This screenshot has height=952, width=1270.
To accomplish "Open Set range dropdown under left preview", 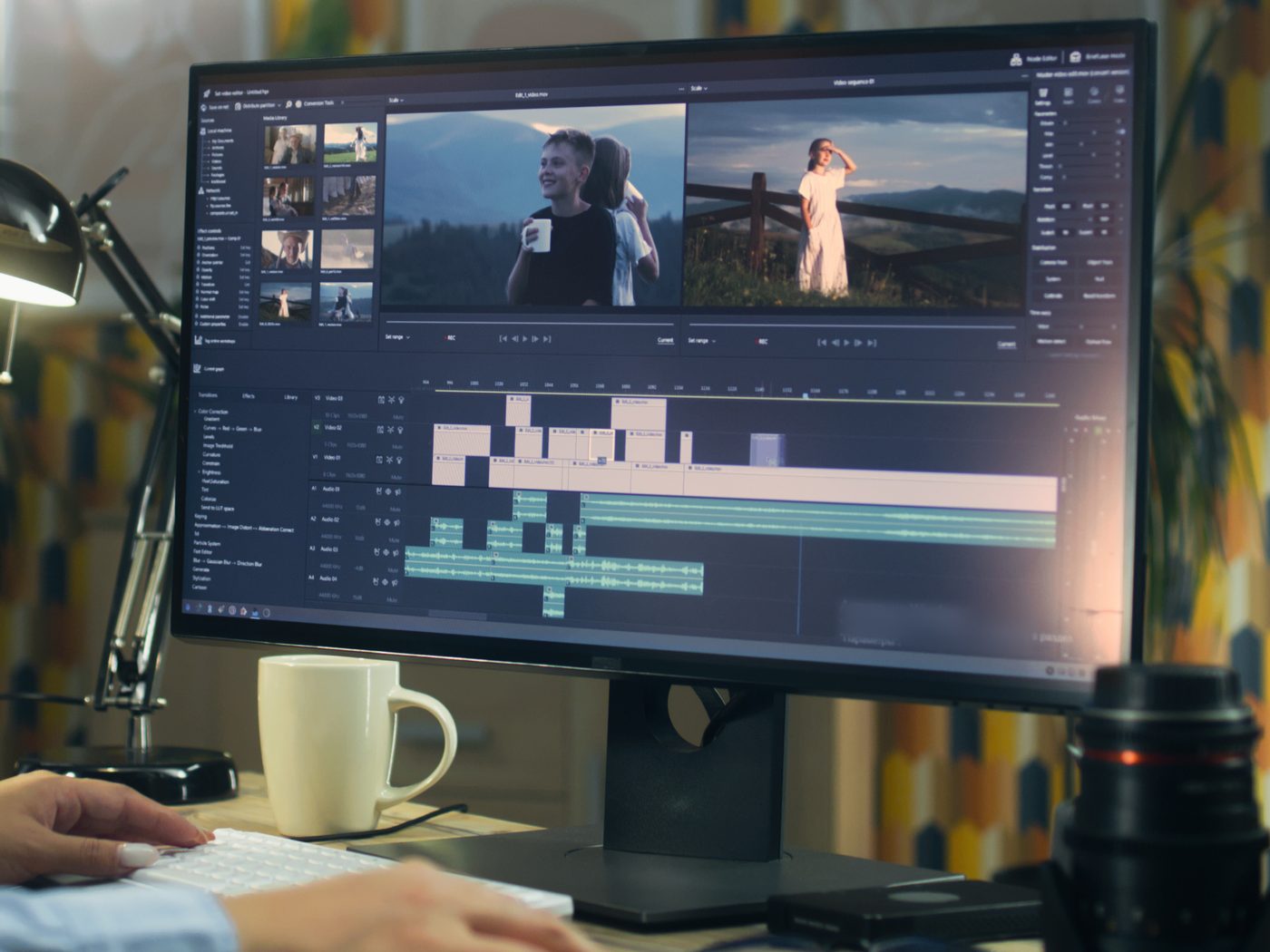I will 397,337.
